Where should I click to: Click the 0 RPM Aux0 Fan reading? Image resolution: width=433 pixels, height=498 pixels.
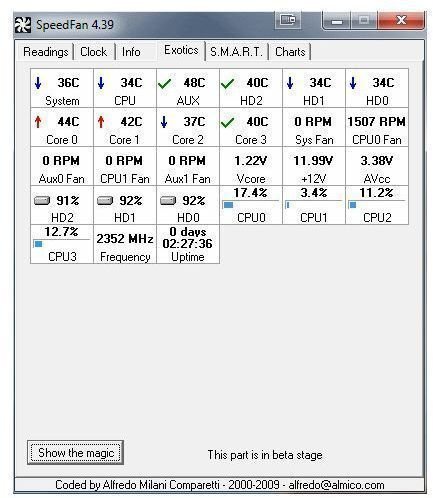(62, 166)
